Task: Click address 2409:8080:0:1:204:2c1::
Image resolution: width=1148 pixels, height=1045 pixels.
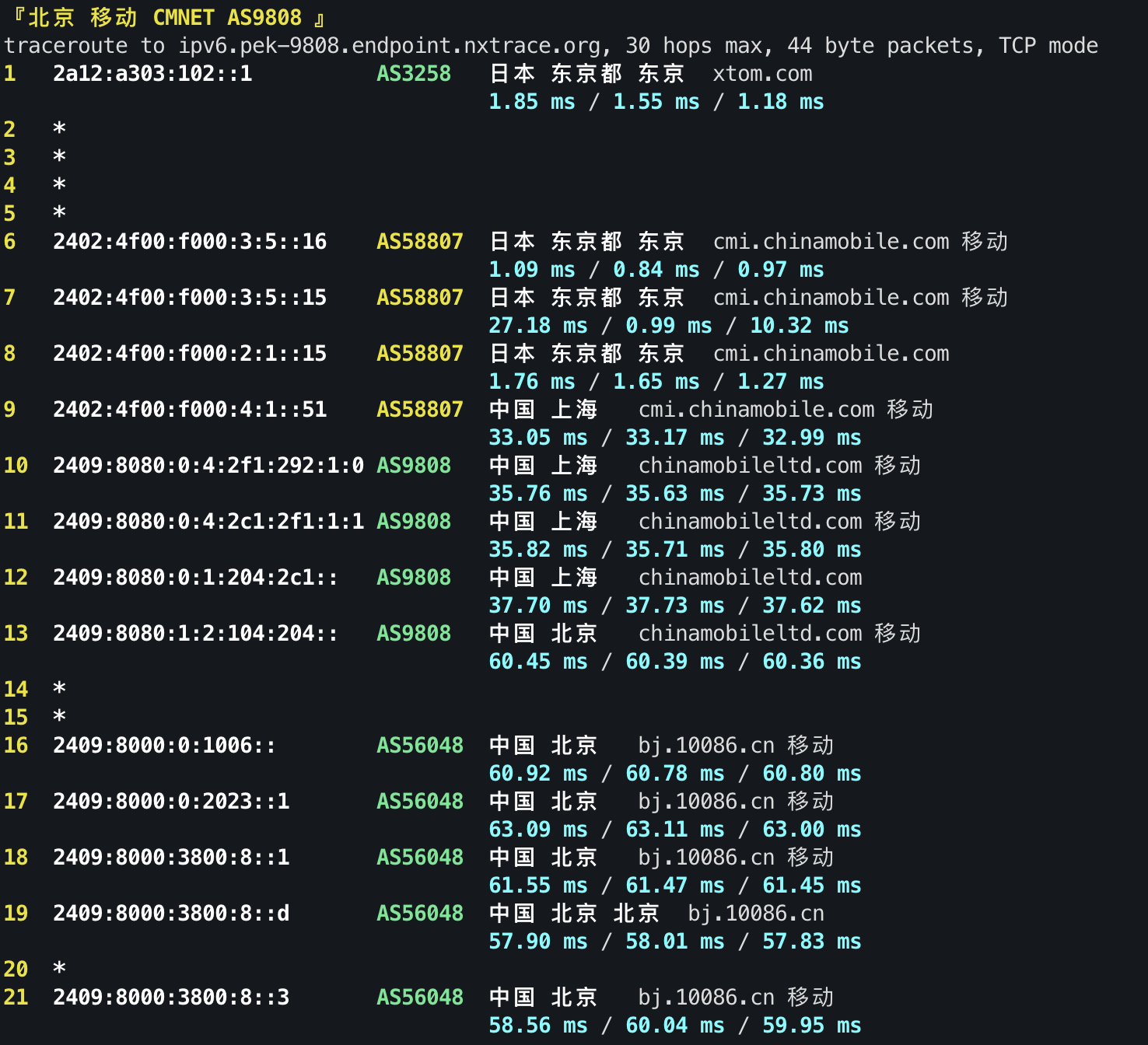Action: pos(196,578)
